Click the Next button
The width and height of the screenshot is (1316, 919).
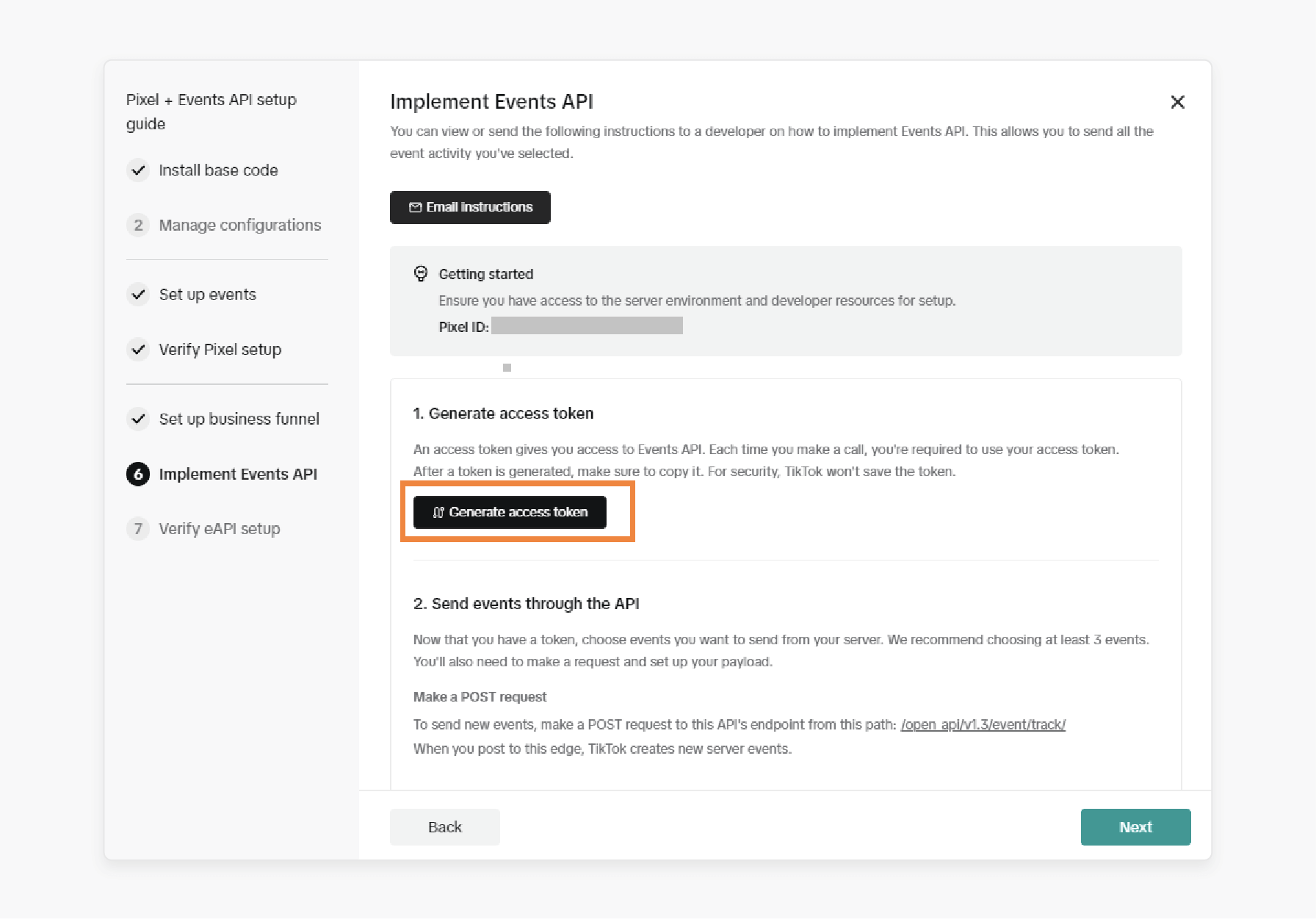coord(1135,827)
